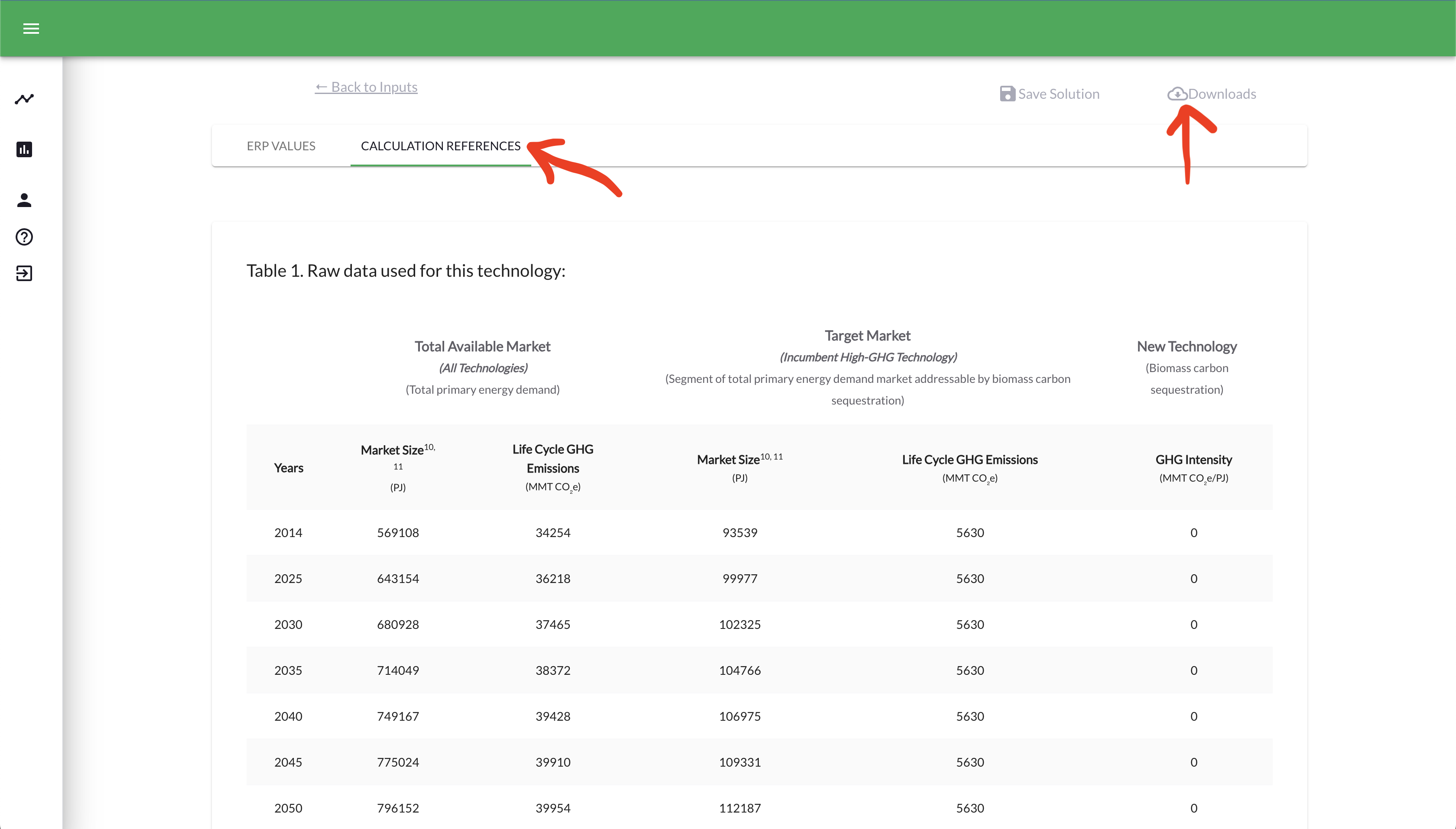Follow the Back to Inputs link
1456x829 pixels.
(x=366, y=87)
